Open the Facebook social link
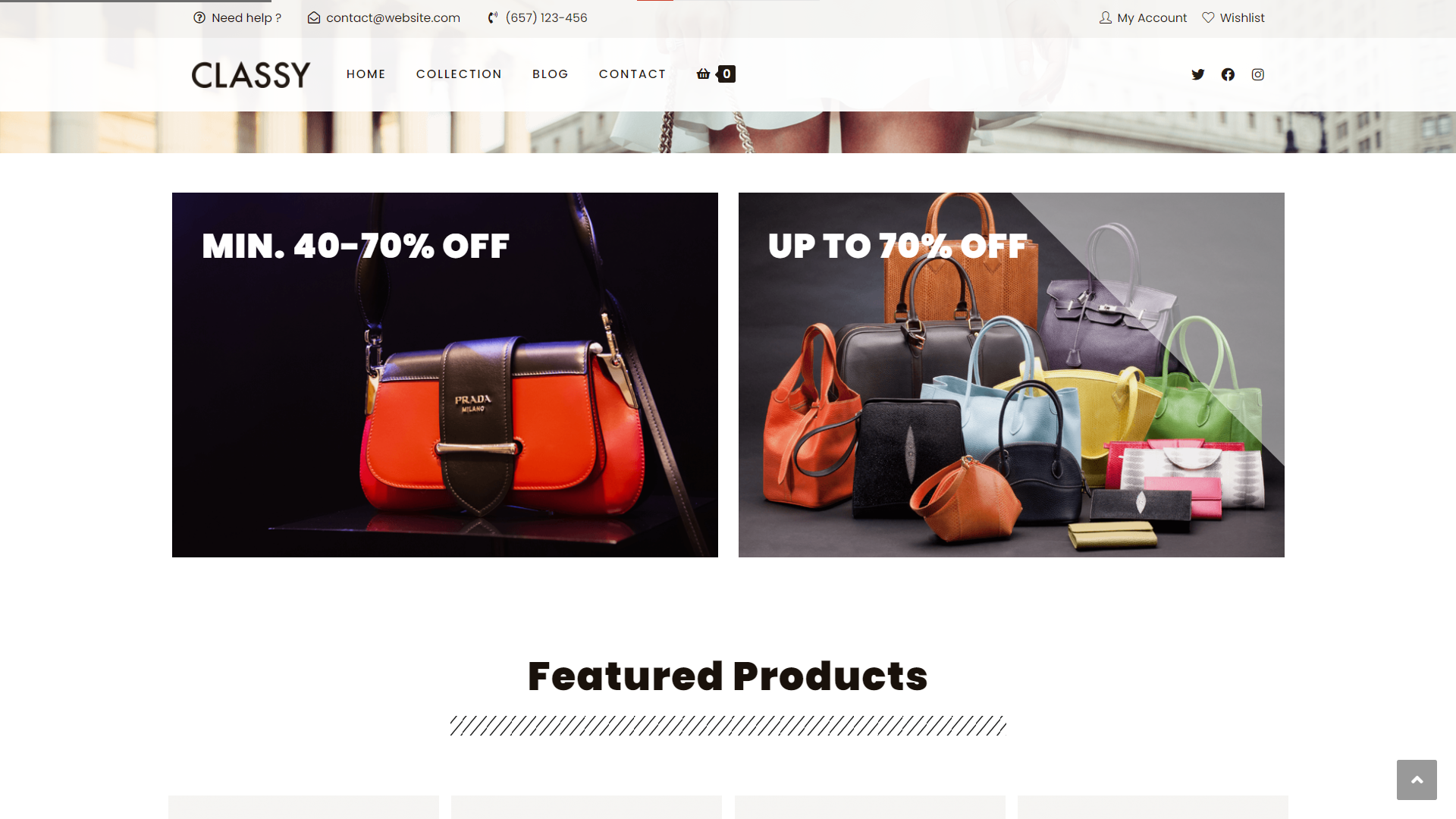The width and height of the screenshot is (1456, 819). (x=1228, y=74)
